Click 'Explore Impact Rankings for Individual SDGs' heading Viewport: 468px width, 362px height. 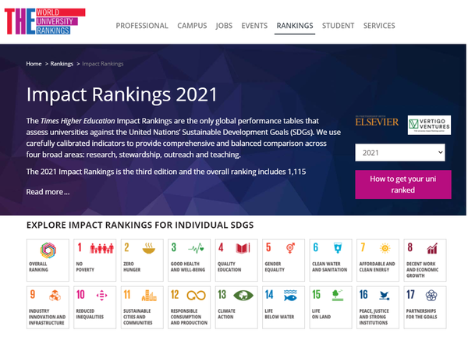pos(140,225)
